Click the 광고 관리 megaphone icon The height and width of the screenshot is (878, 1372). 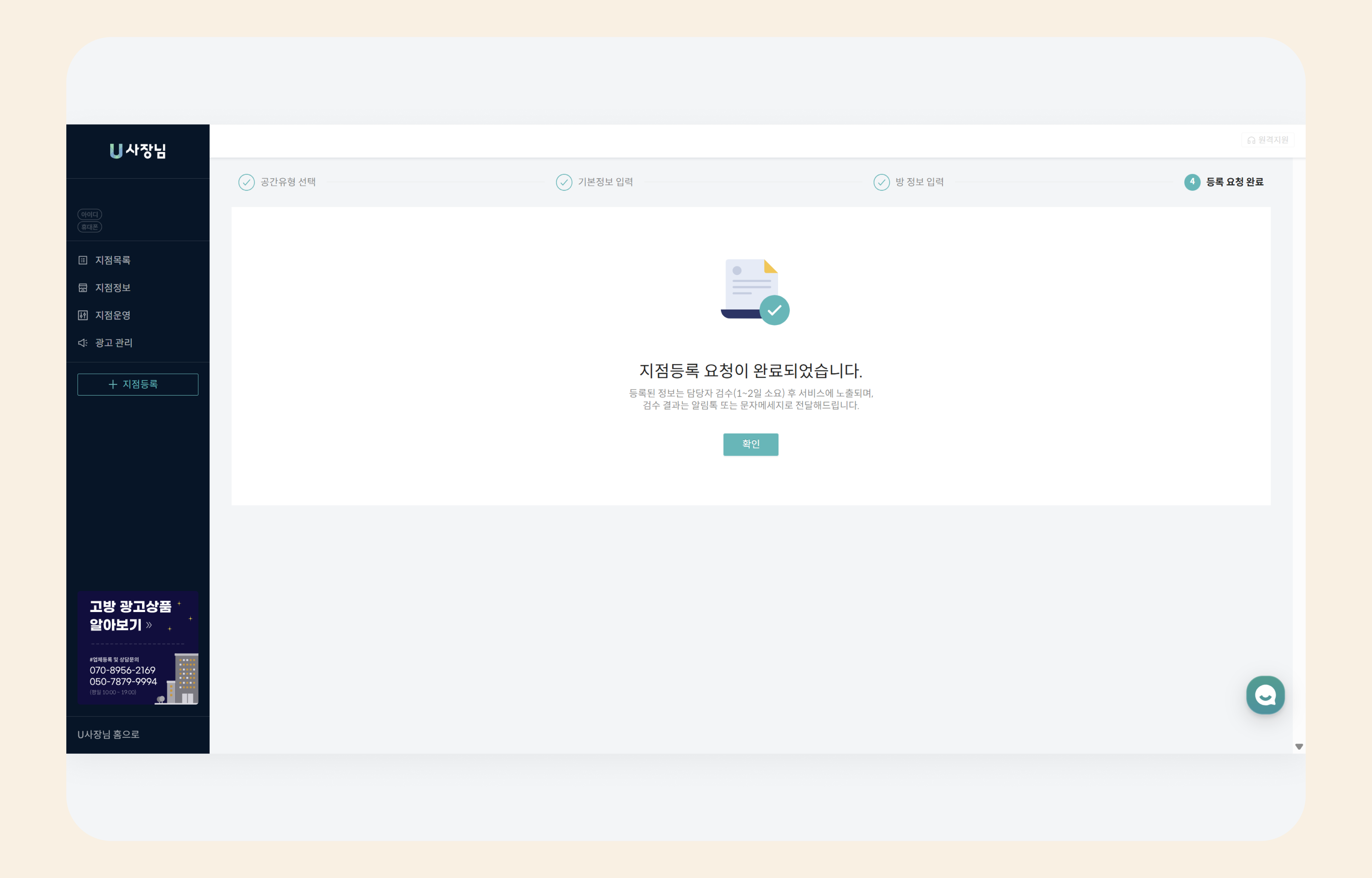[83, 343]
